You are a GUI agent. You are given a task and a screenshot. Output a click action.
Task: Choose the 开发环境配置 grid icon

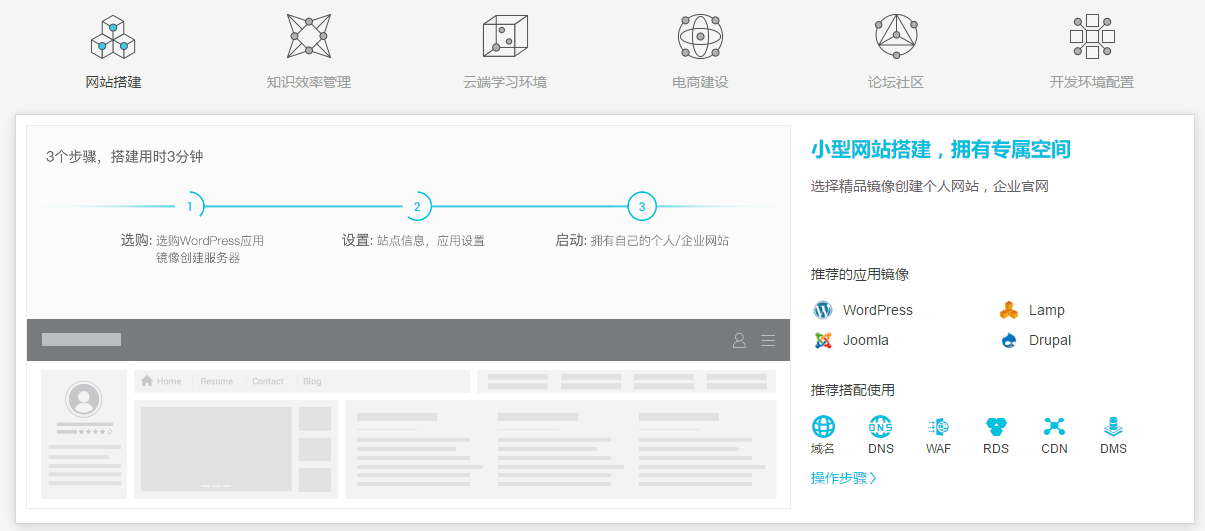click(x=1092, y=37)
